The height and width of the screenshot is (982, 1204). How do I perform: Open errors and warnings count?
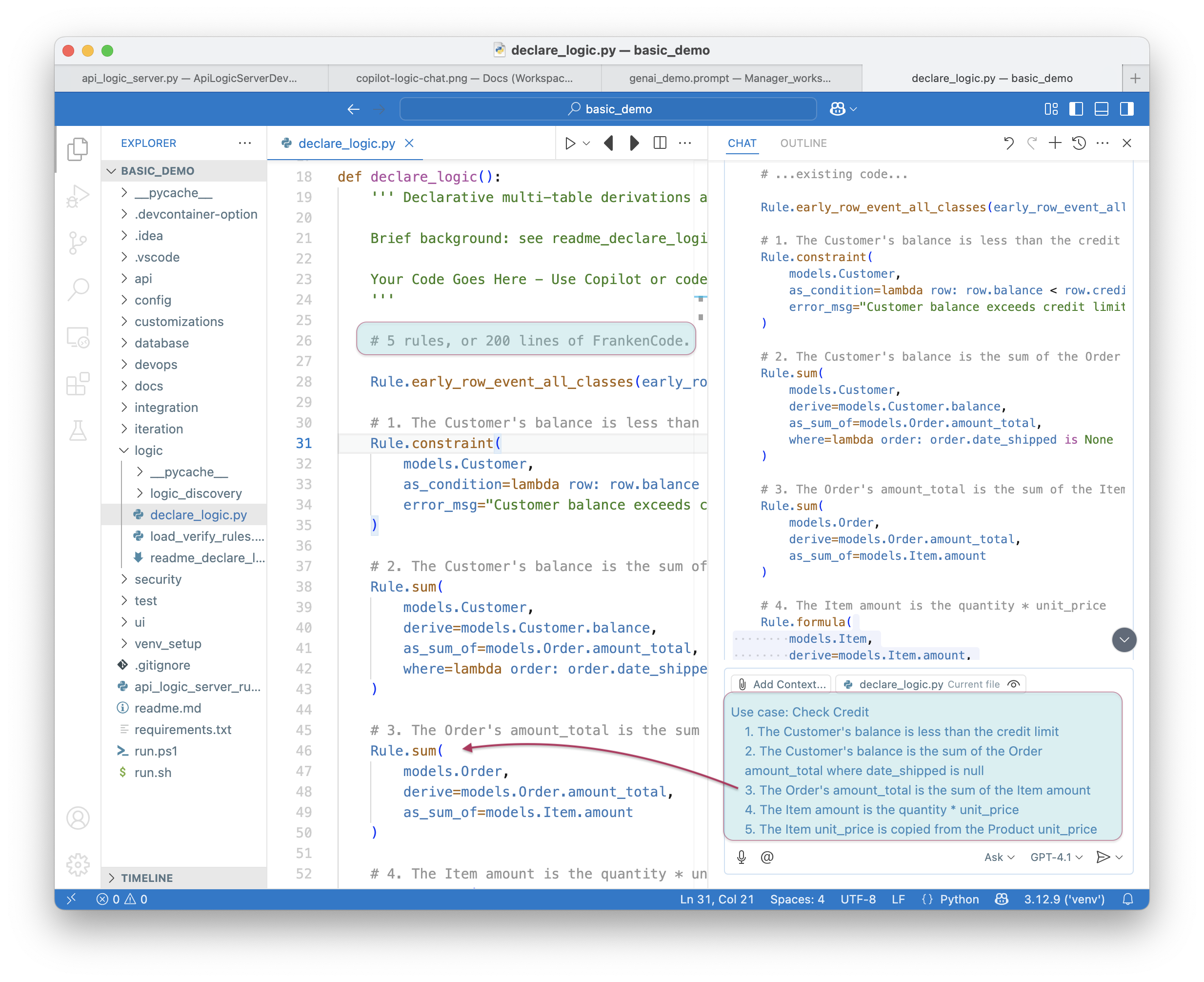121,899
